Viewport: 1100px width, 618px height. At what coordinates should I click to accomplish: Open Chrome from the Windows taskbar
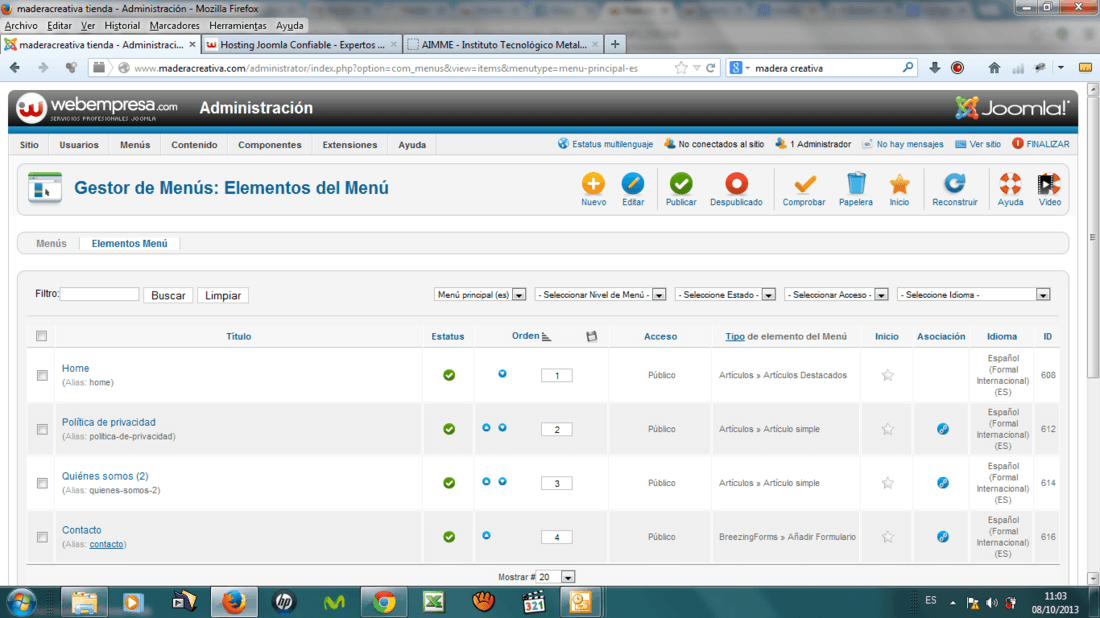383,602
